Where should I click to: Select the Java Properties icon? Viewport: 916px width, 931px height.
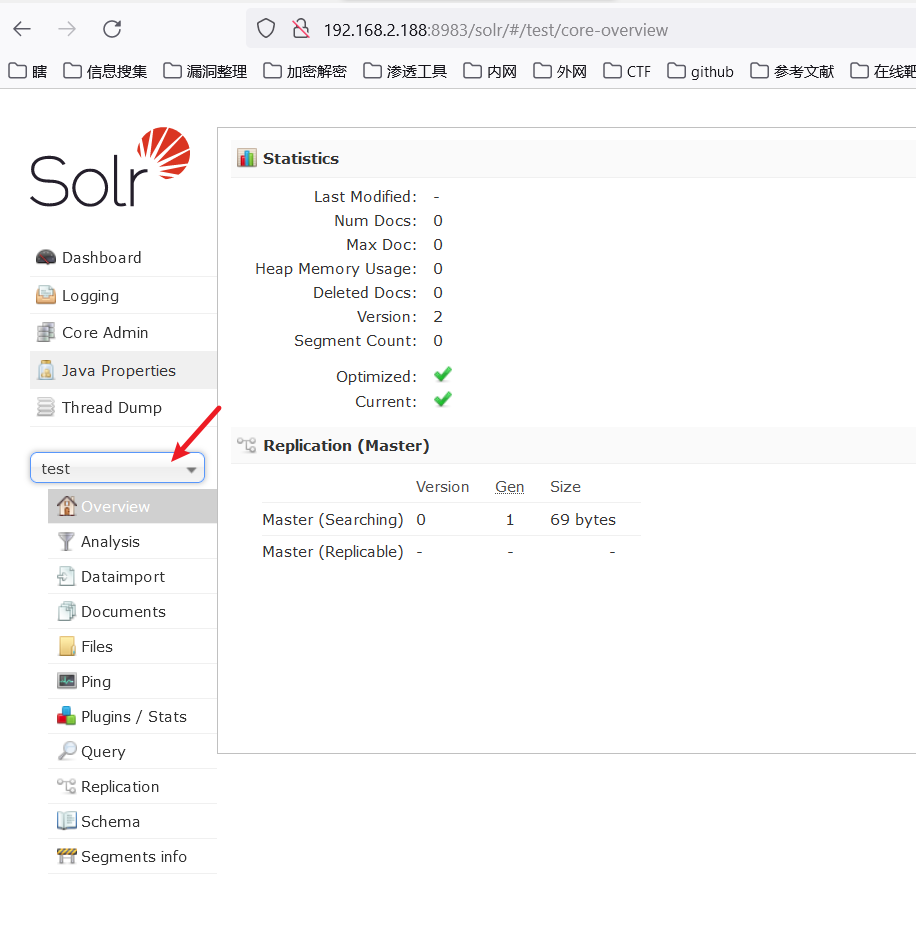(x=46, y=370)
